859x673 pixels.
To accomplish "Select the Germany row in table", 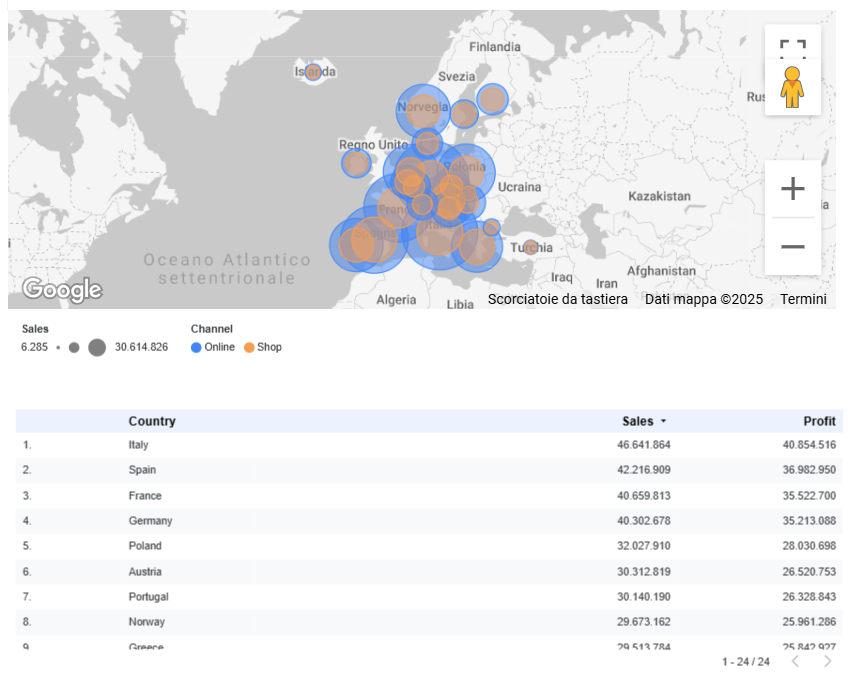I will 150,521.
